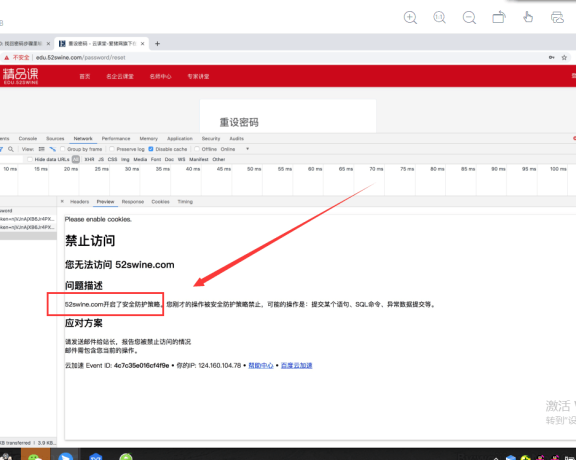Click the 1:1 actual size icon
The width and height of the screenshot is (576, 460).
439,17
